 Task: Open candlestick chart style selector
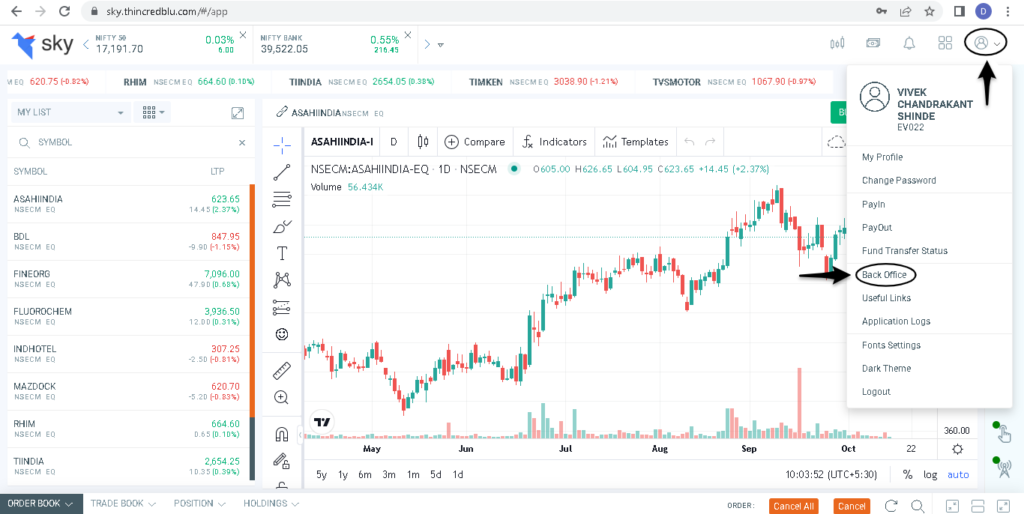(423, 142)
